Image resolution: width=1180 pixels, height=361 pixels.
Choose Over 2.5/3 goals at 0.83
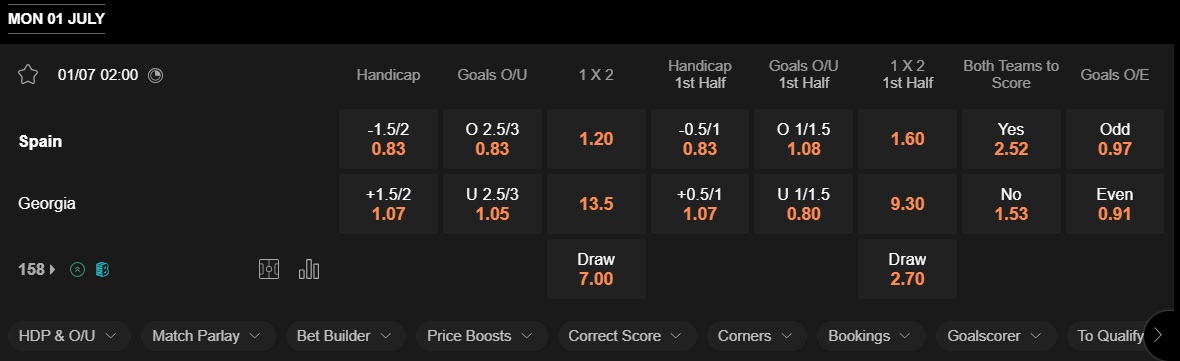[x=492, y=139]
